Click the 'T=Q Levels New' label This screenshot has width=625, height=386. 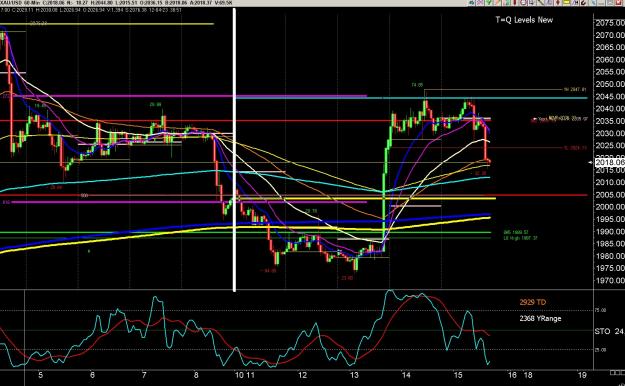click(524, 20)
